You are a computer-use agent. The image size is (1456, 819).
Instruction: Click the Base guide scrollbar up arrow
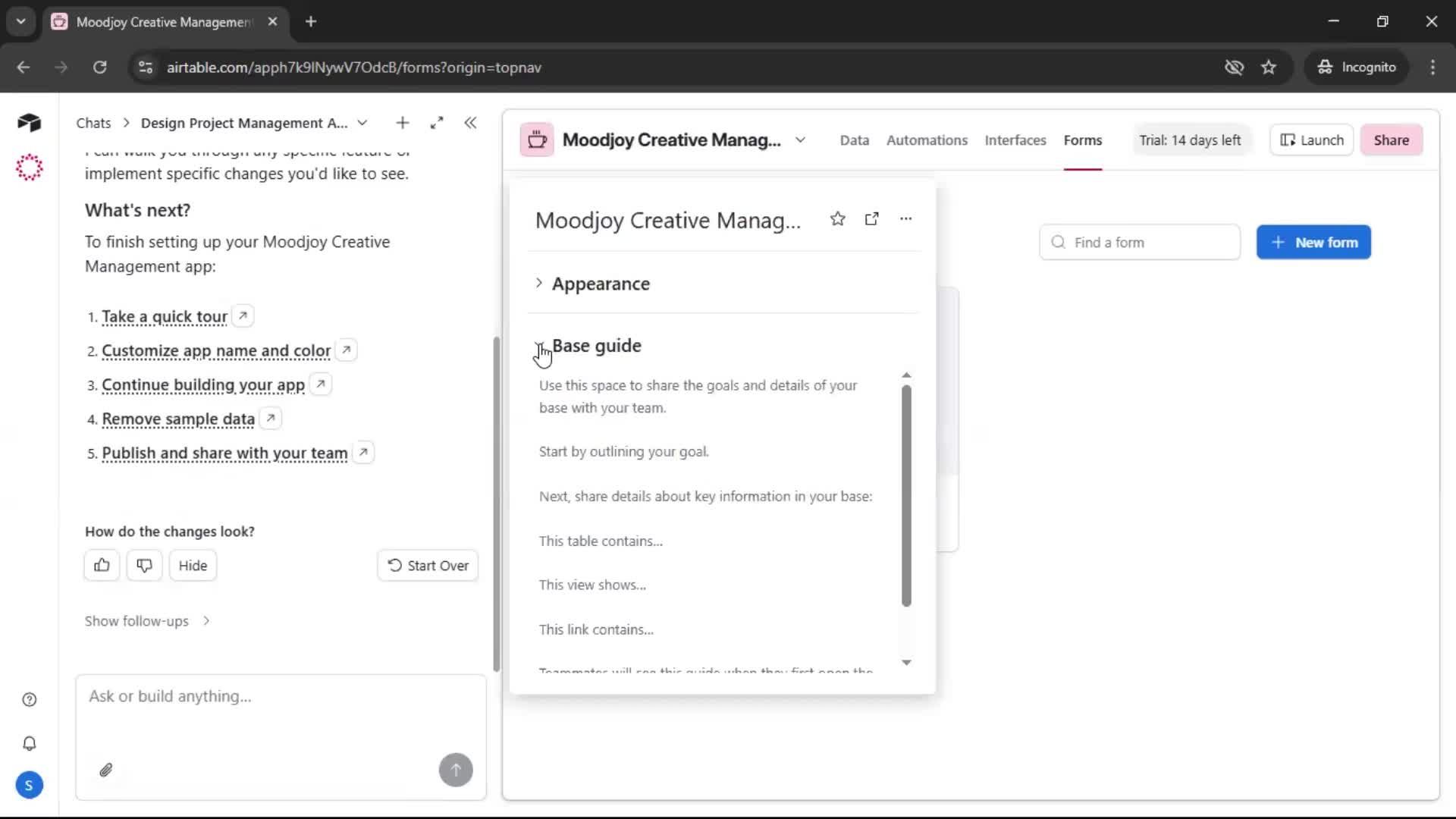click(x=906, y=375)
